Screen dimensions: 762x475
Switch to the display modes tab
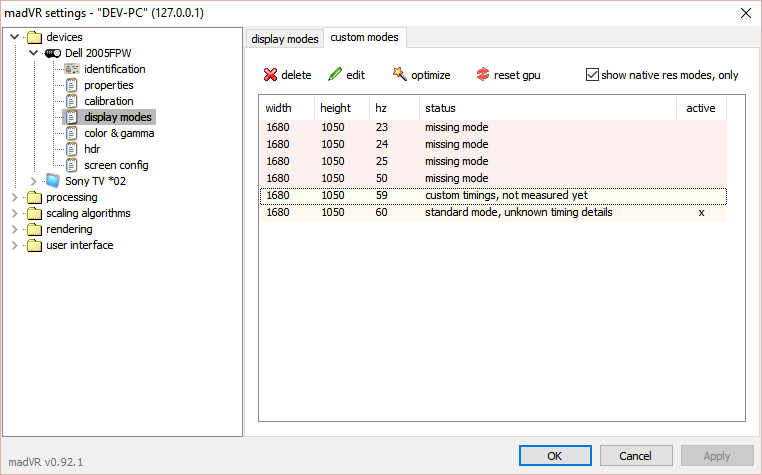[285, 39]
